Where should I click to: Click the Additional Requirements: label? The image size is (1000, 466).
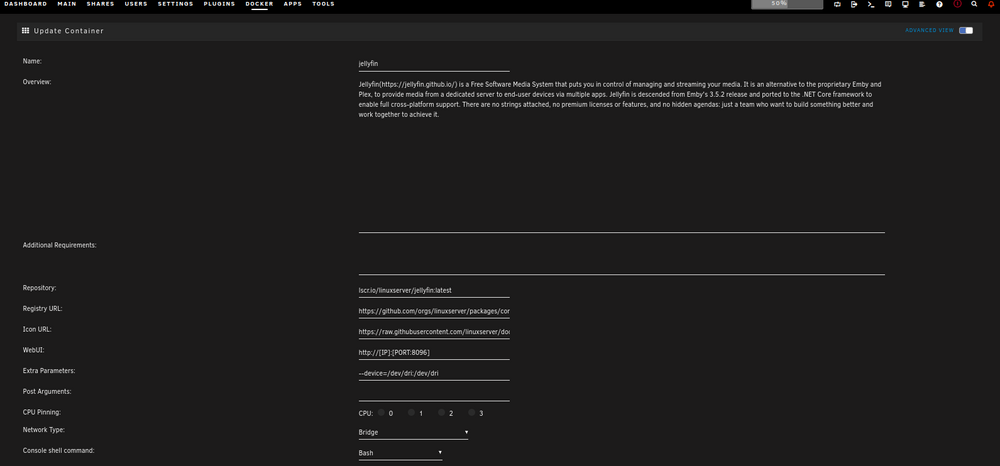tap(59, 245)
